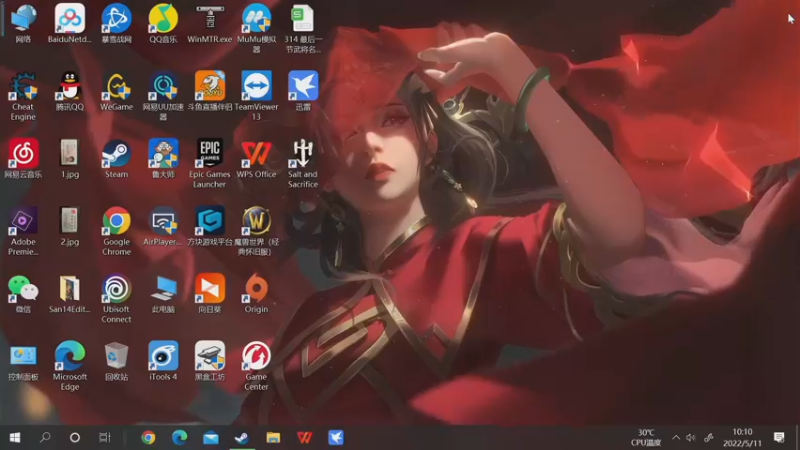This screenshot has height=450, width=800.
Task: Open Edge from the taskbar
Action: 179,438
